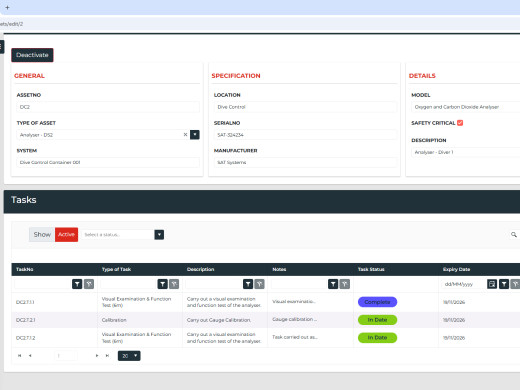The height and width of the screenshot is (390, 520).
Task: Apply filter icon in Expiry Date column
Action: coord(504,284)
